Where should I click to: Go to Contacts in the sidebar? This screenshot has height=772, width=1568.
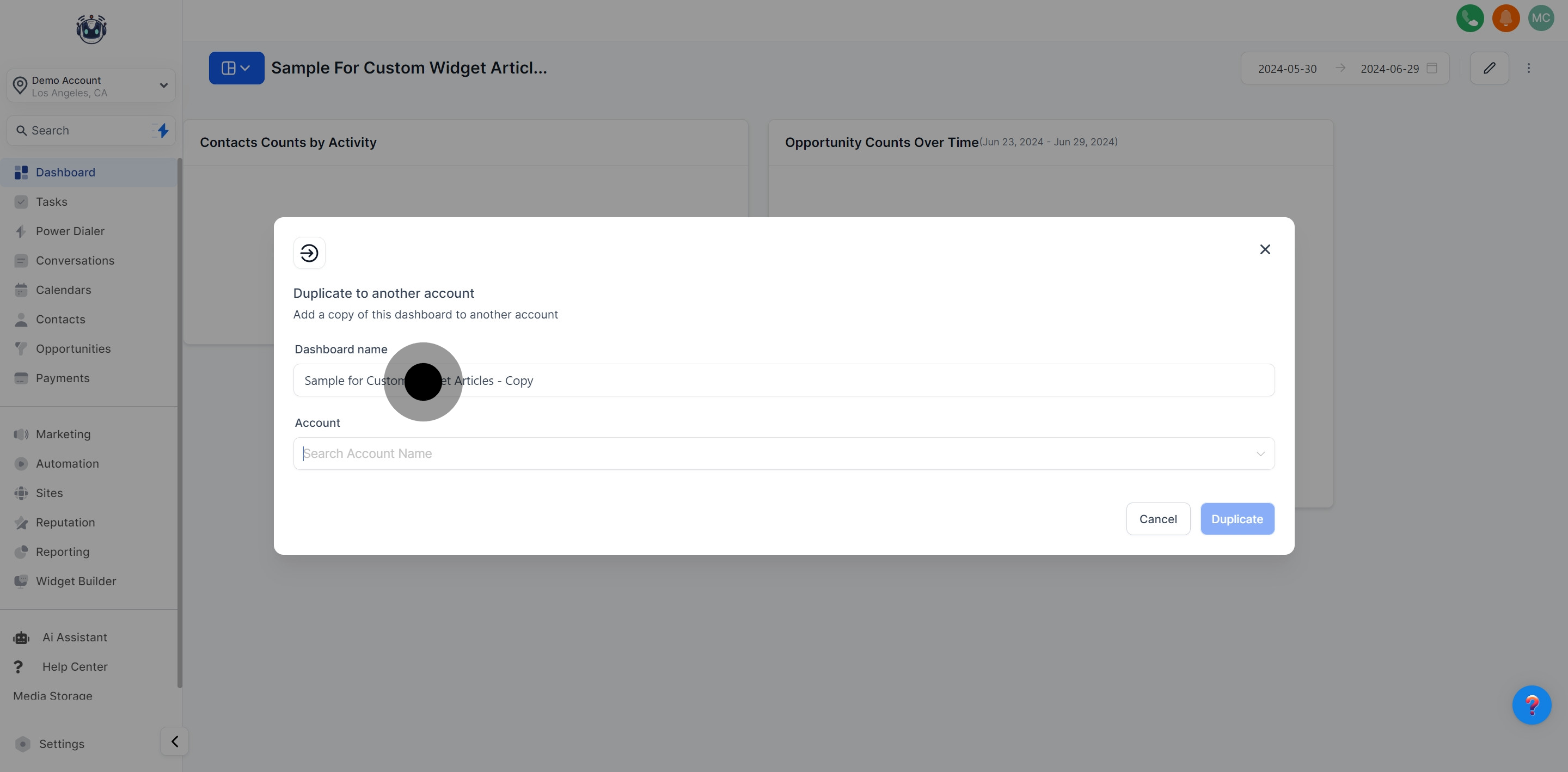[x=60, y=320]
